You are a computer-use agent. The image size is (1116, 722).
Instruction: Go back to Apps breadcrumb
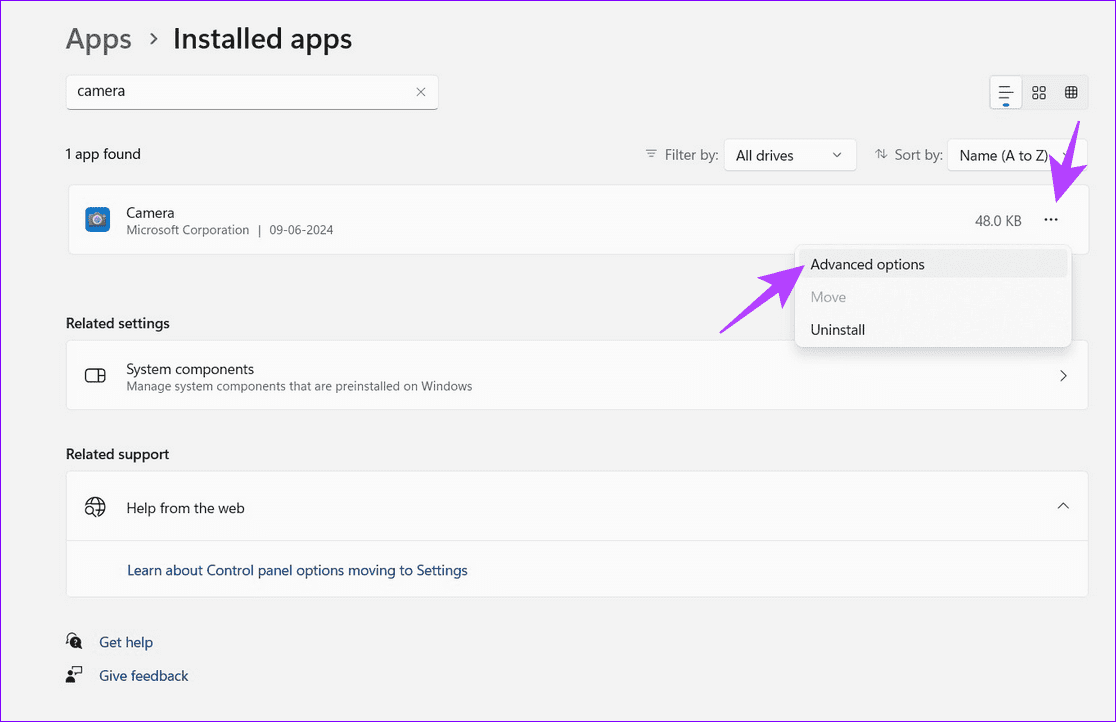tap(99, 39)
